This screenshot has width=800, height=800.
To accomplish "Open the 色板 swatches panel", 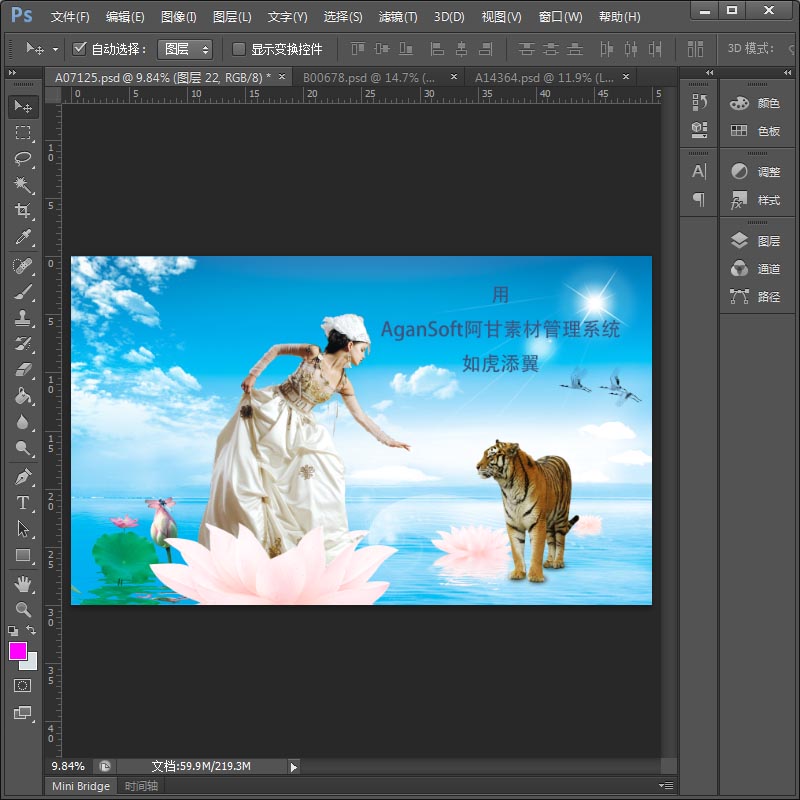I will pos(757,131).
